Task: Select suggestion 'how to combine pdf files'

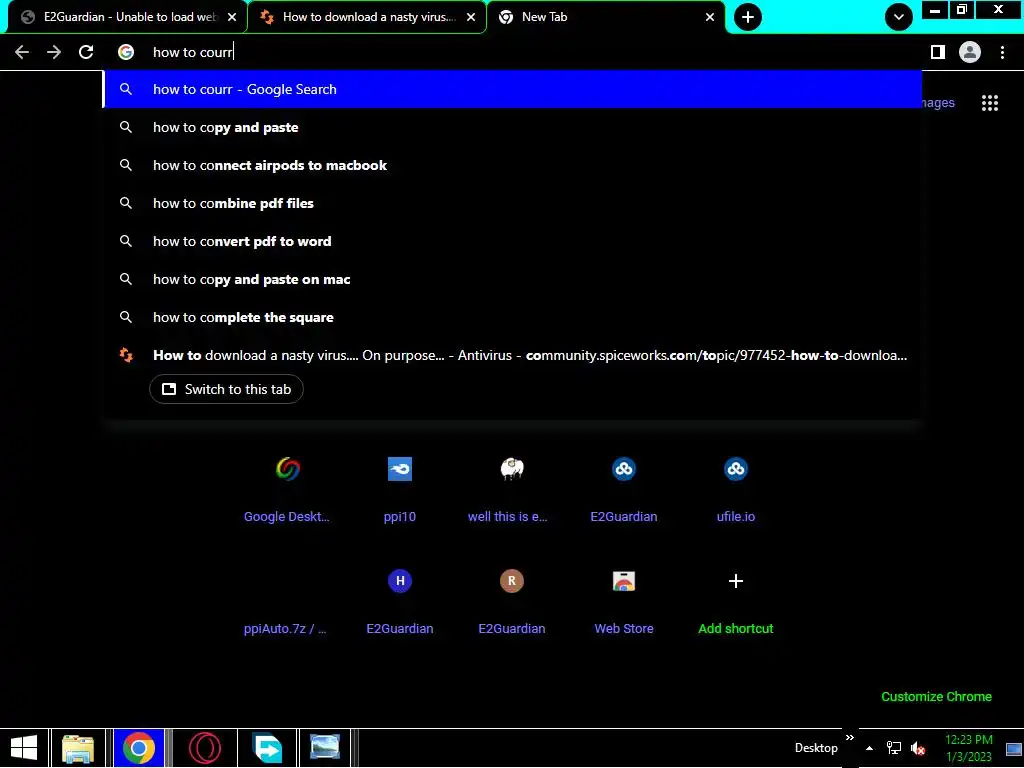Action: 512,203
